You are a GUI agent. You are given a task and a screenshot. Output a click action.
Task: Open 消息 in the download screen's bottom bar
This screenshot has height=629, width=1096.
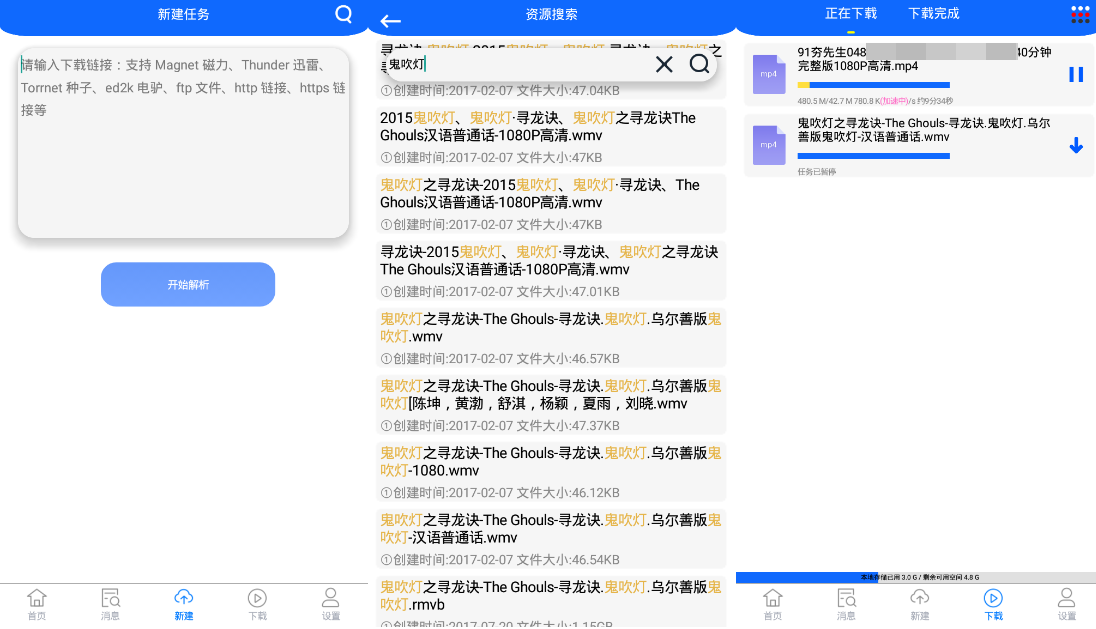click(x=846, y=604)
